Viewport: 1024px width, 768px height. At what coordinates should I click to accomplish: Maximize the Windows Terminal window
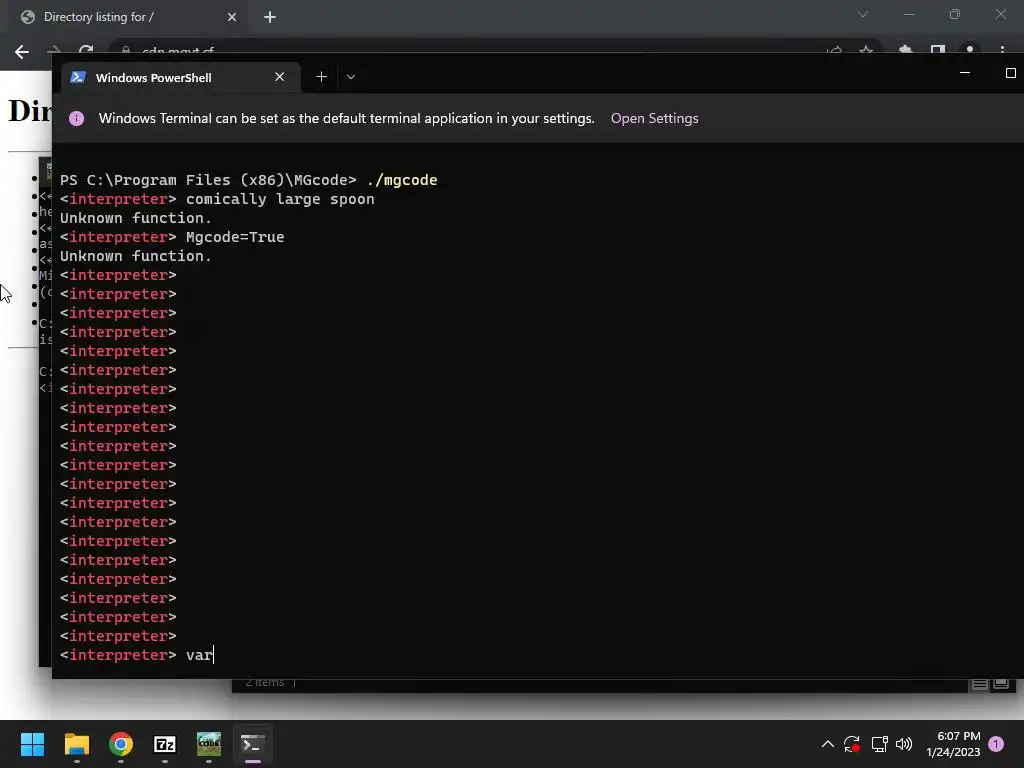pyautogui.click(x=1010, y=73)
